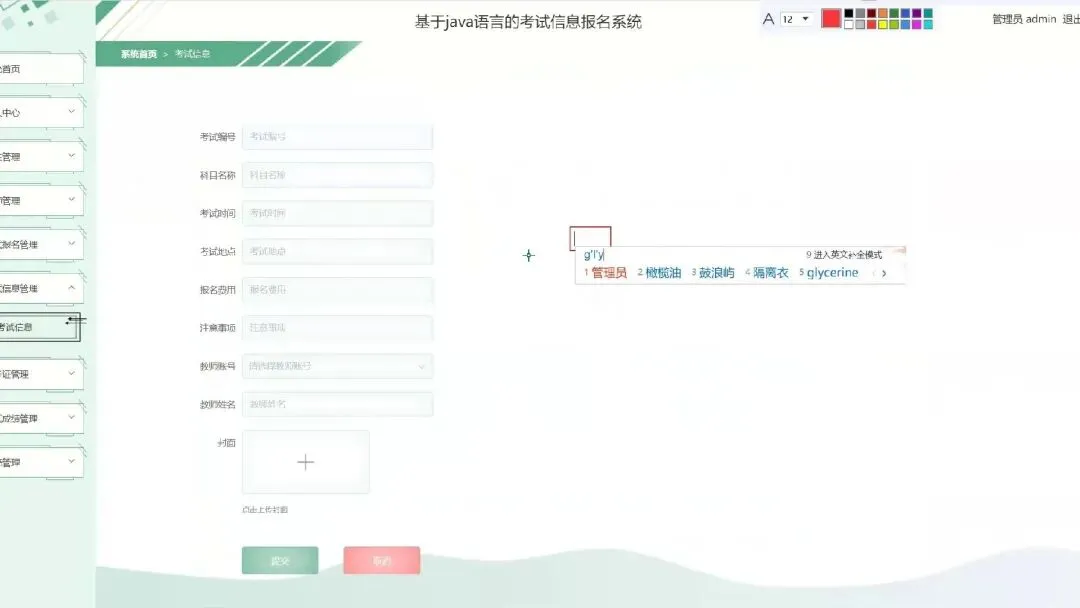Open the 首页 sidebar item
The height and width of the screenshot is (608, 1080).
pyautogui.click(x=40, y=69)
